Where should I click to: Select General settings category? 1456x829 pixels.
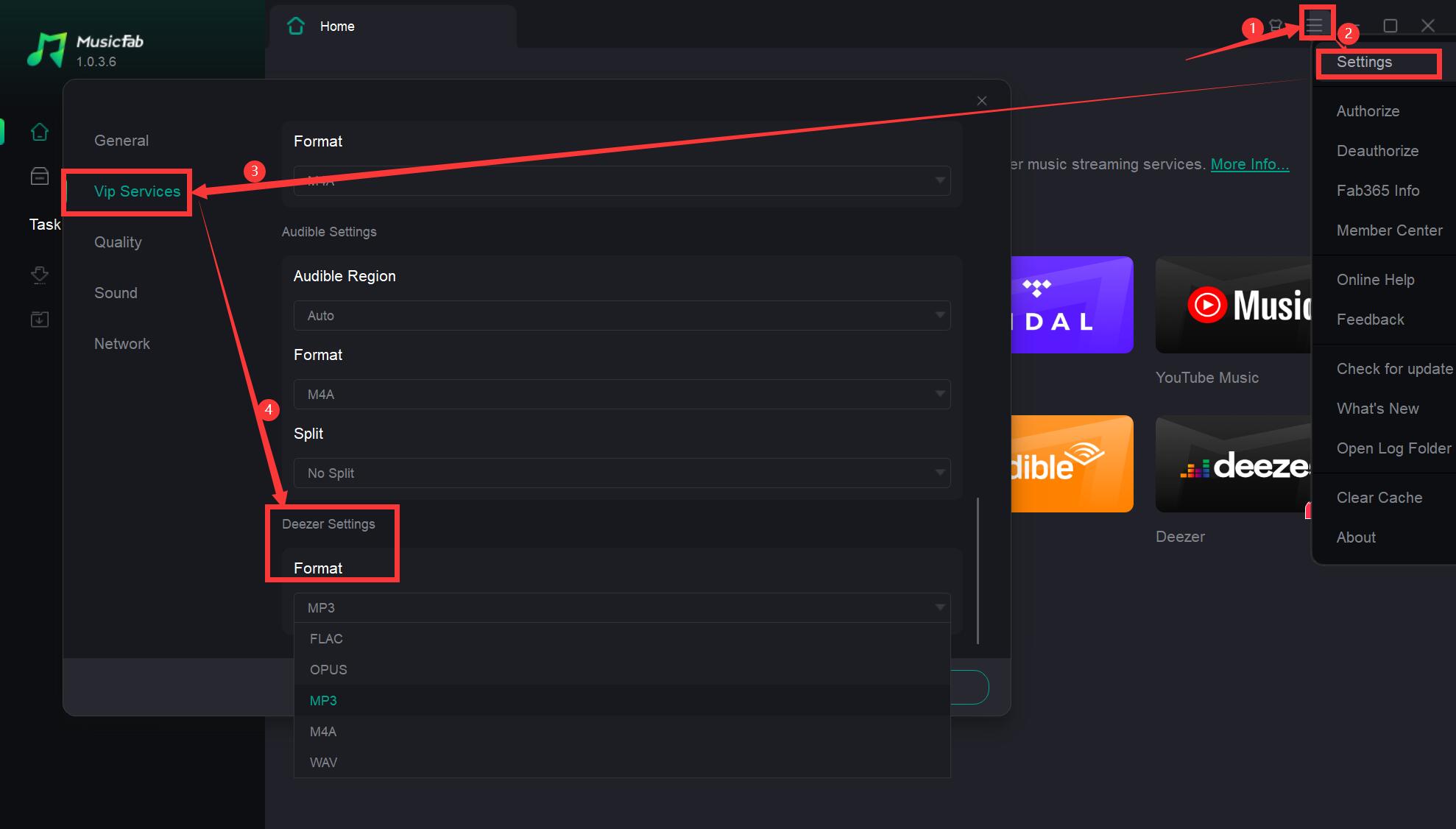(121, 141)
